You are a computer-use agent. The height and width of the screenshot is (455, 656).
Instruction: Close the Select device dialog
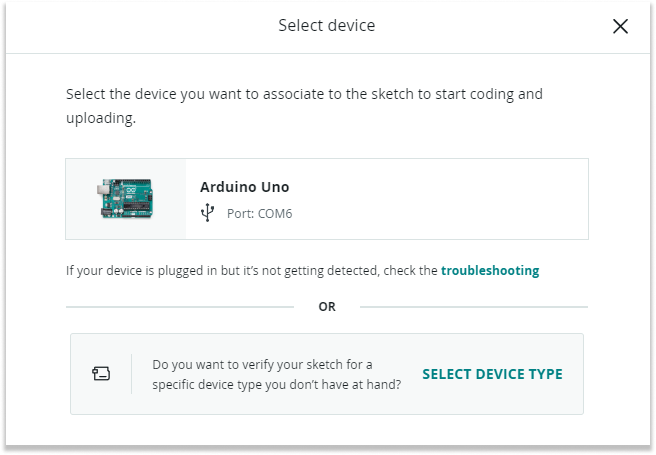(x=620, y=26)
